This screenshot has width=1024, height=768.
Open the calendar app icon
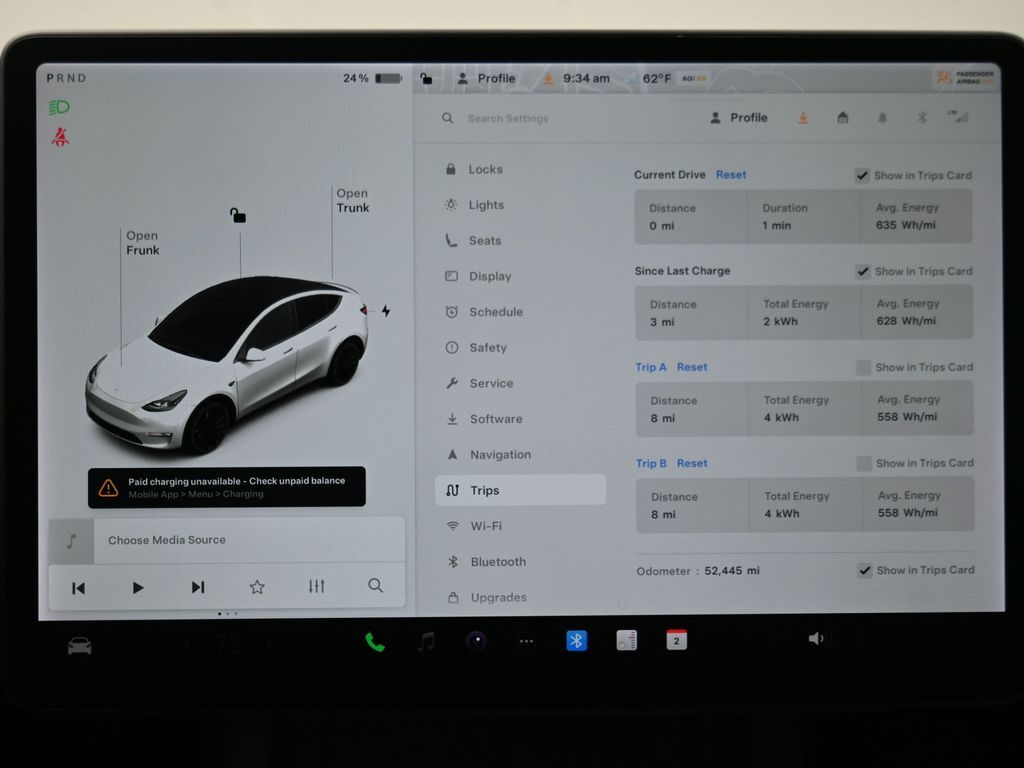677,641
